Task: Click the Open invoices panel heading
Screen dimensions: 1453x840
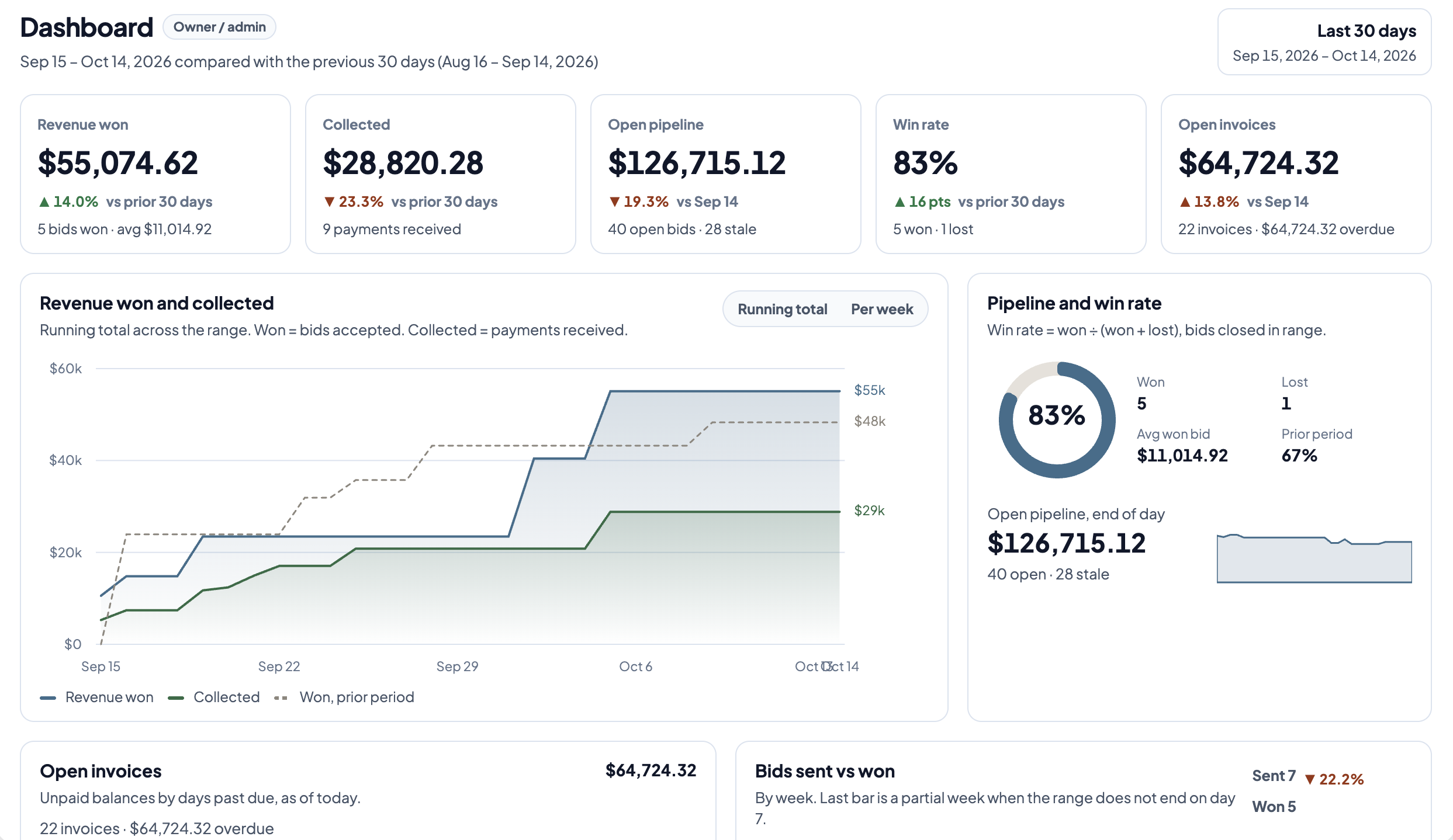Action: pyautogui.click(x=101, y=771)
